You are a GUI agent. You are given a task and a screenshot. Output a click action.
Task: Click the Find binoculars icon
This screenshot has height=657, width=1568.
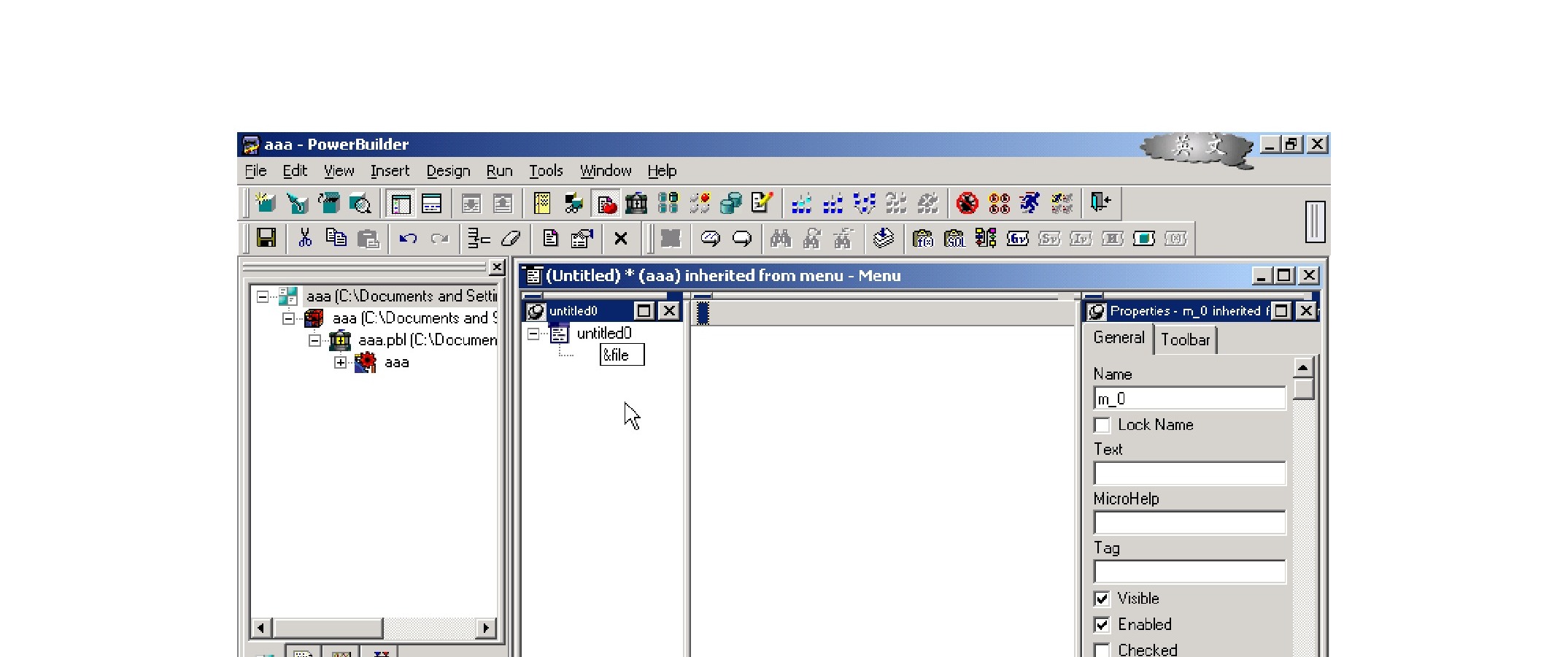tap(781, 238)
